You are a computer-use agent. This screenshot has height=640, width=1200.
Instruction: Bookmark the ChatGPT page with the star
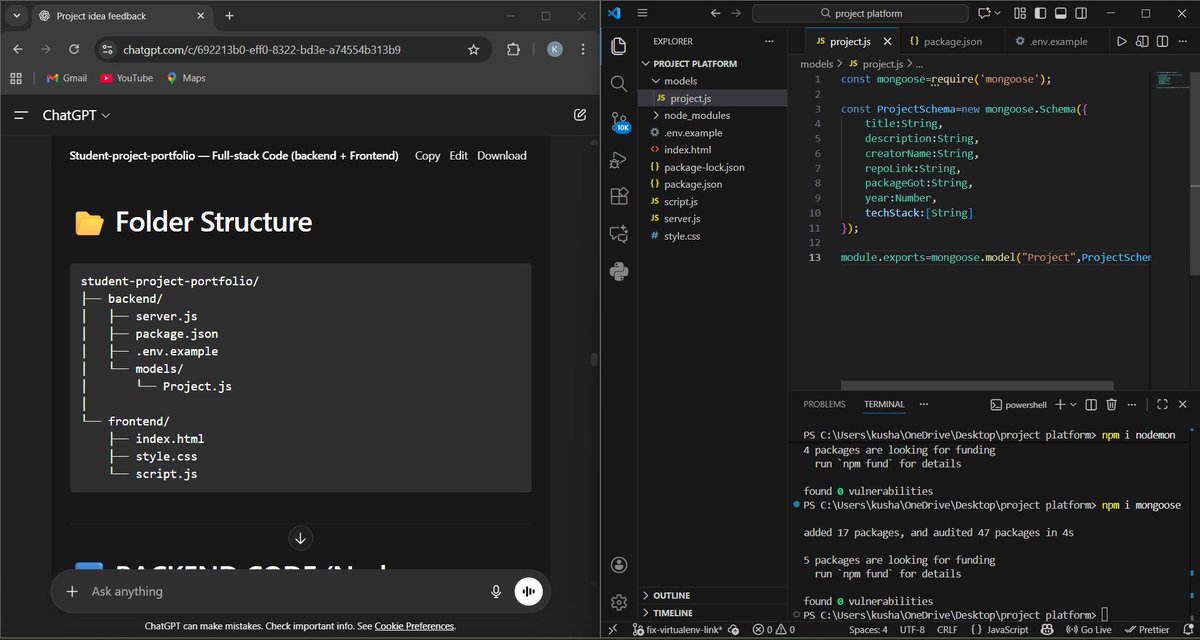pos(473,48)
